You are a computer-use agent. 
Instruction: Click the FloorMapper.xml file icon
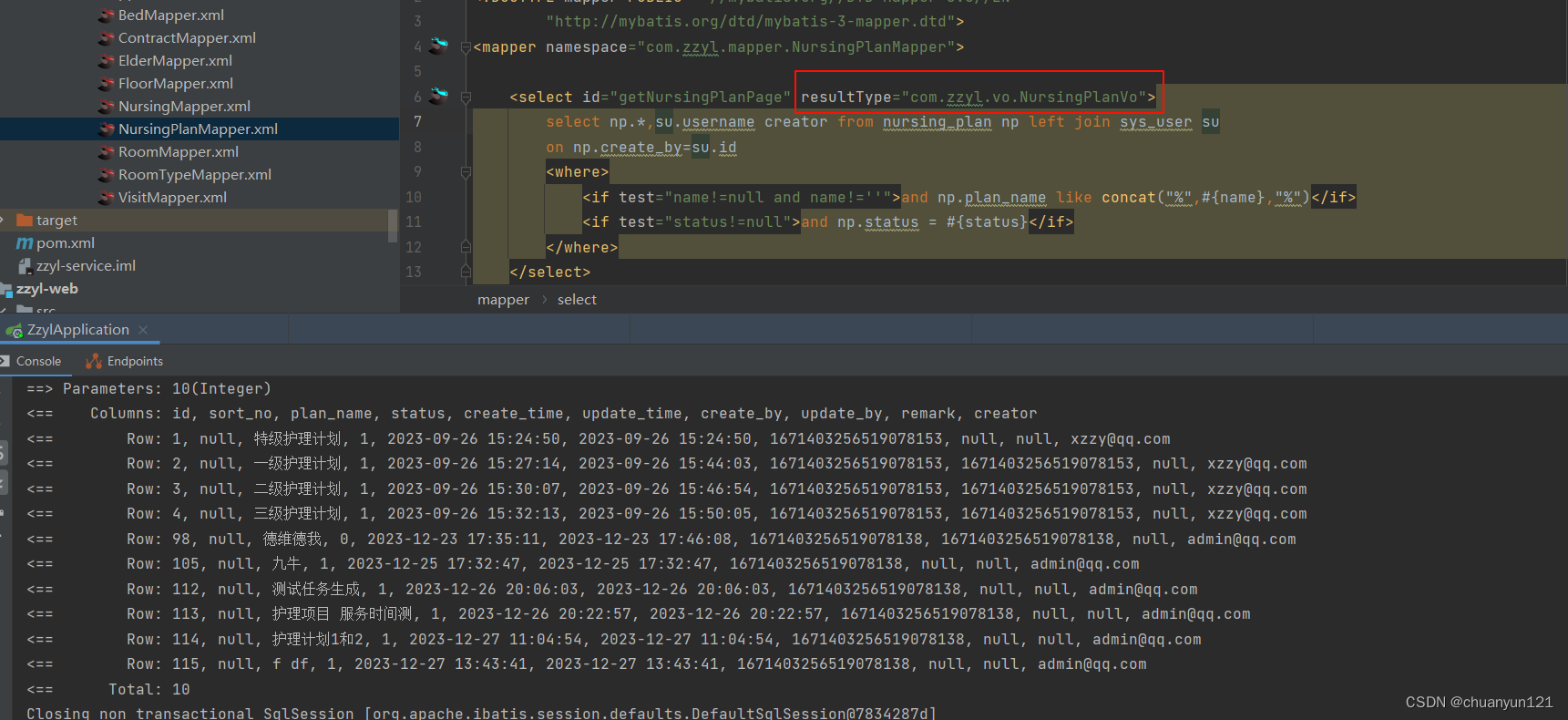(107, 84)
